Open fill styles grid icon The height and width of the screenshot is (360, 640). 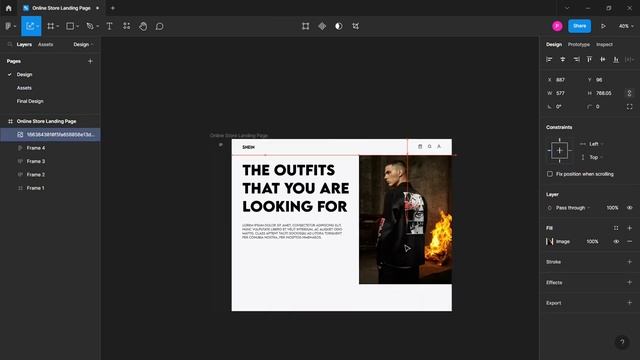(616, 228)
